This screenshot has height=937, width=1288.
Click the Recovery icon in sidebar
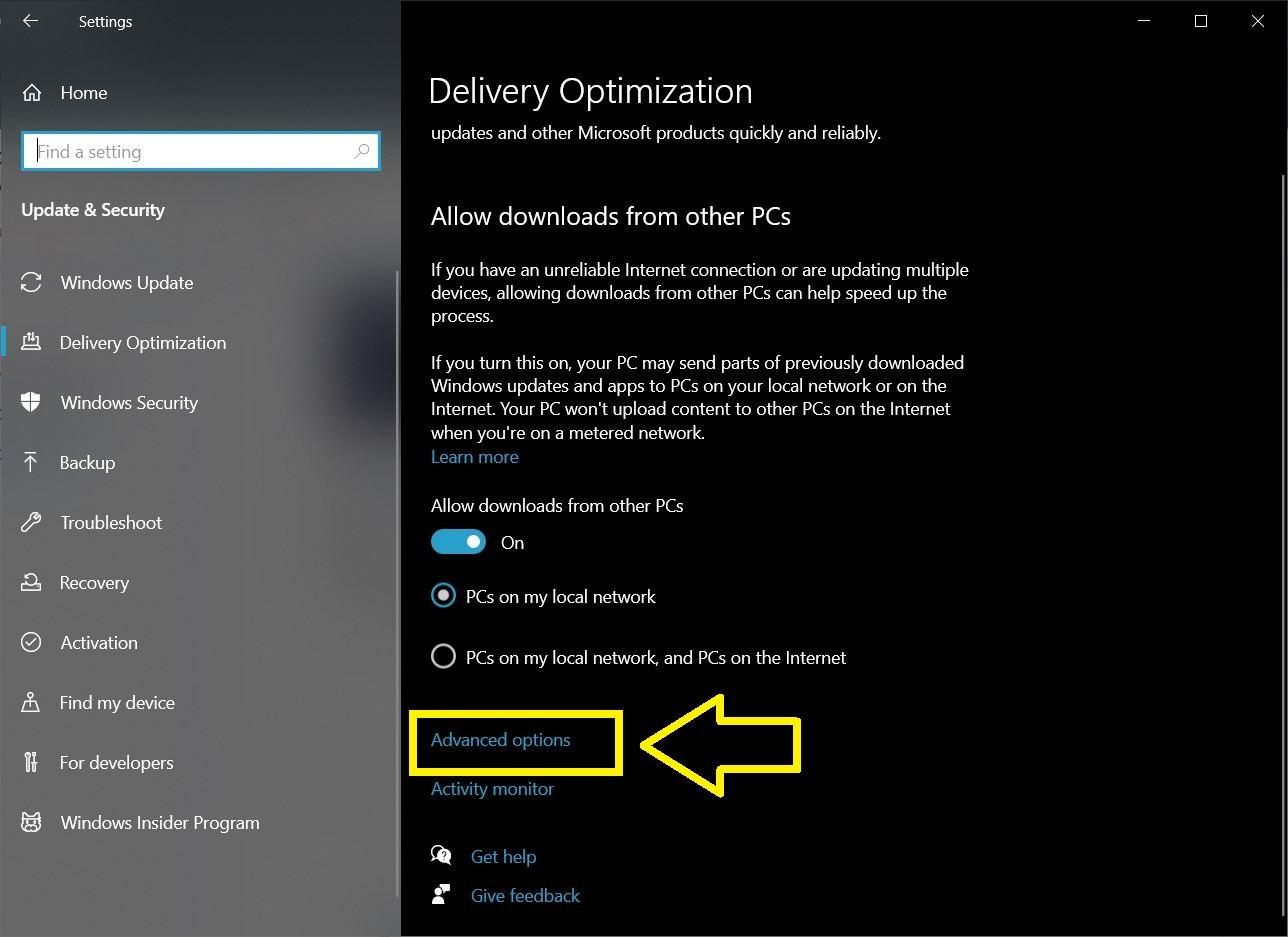[31, 582]
